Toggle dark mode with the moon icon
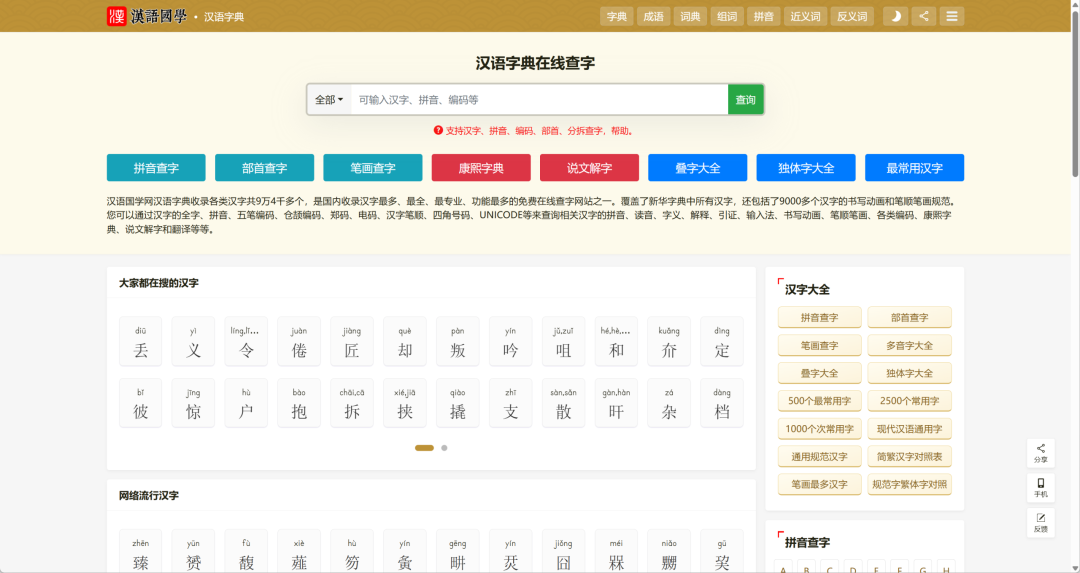Screen dimensions: 1080x573 (895, 17)
